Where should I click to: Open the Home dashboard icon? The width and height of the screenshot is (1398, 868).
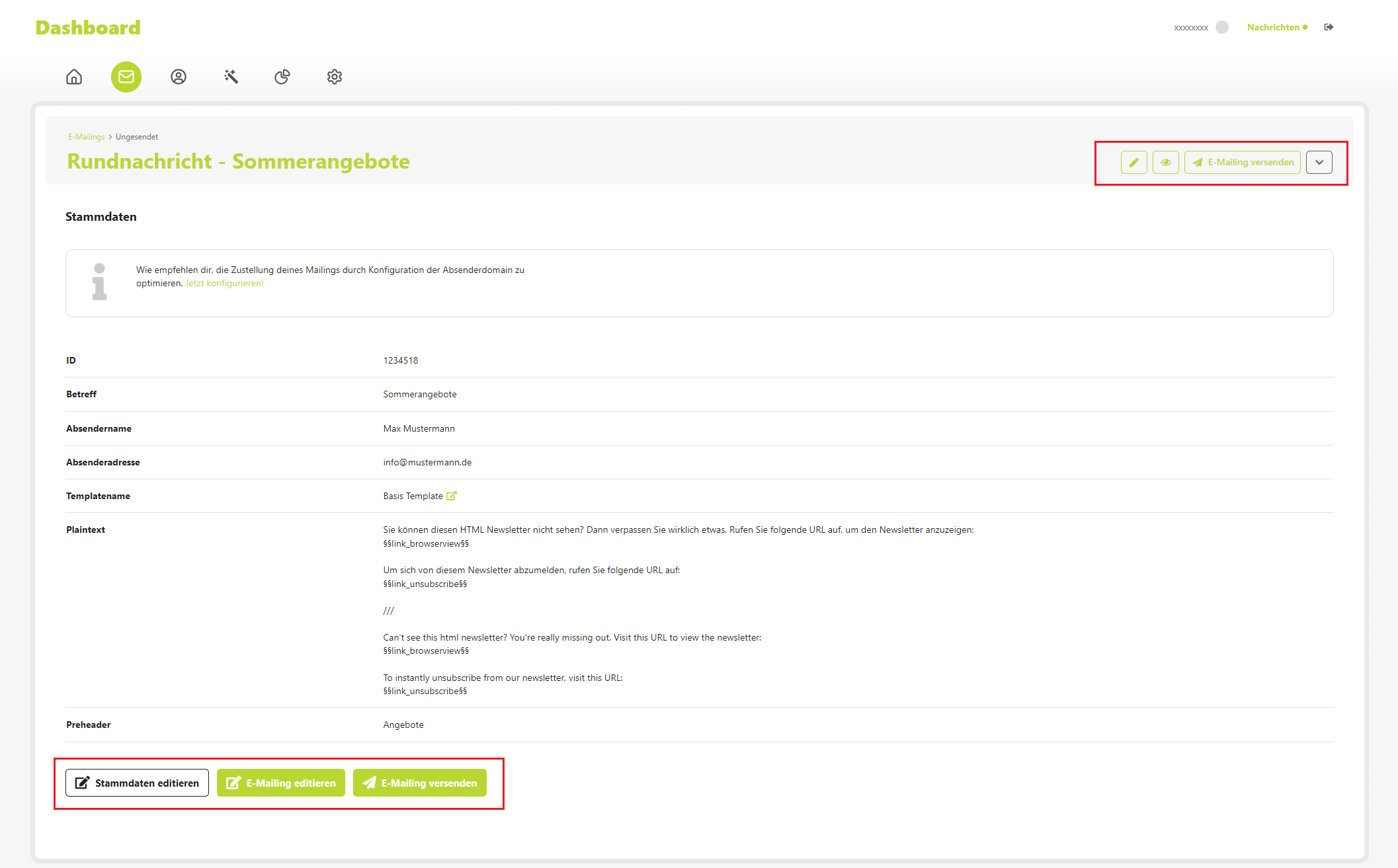(x=73, y=77)
